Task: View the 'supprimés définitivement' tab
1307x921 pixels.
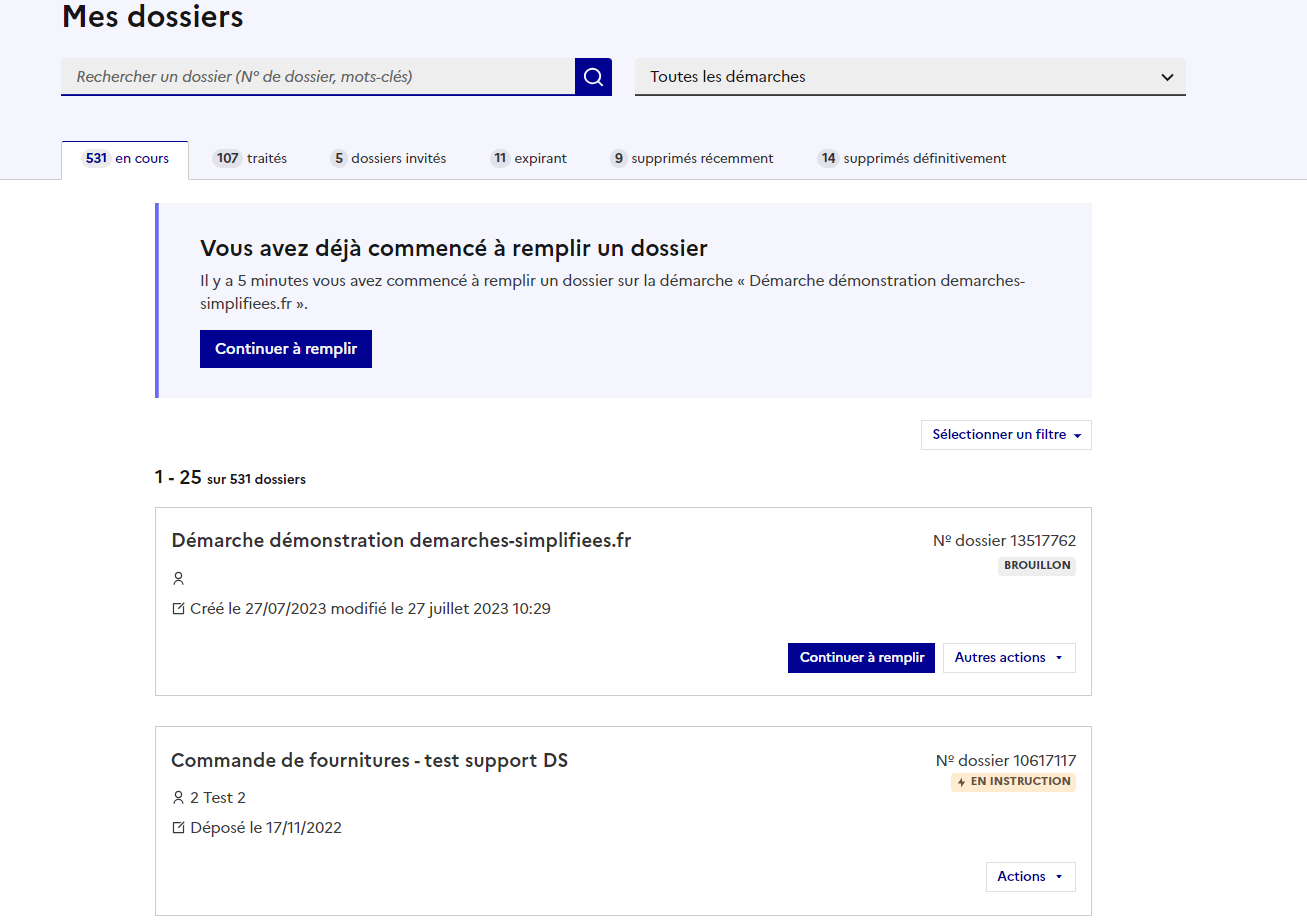Action: click(912, 159)
